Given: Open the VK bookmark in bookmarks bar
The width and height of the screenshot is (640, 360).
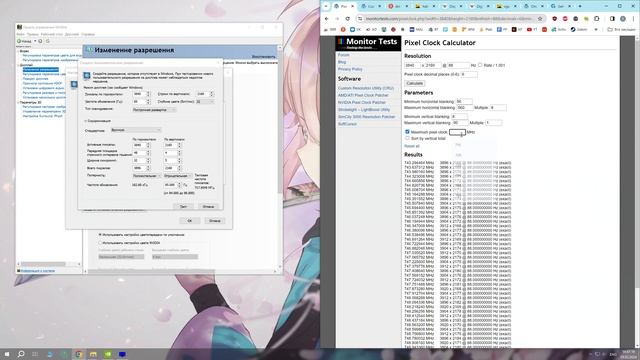Looking at the screenshot, I should pos(355,29).
